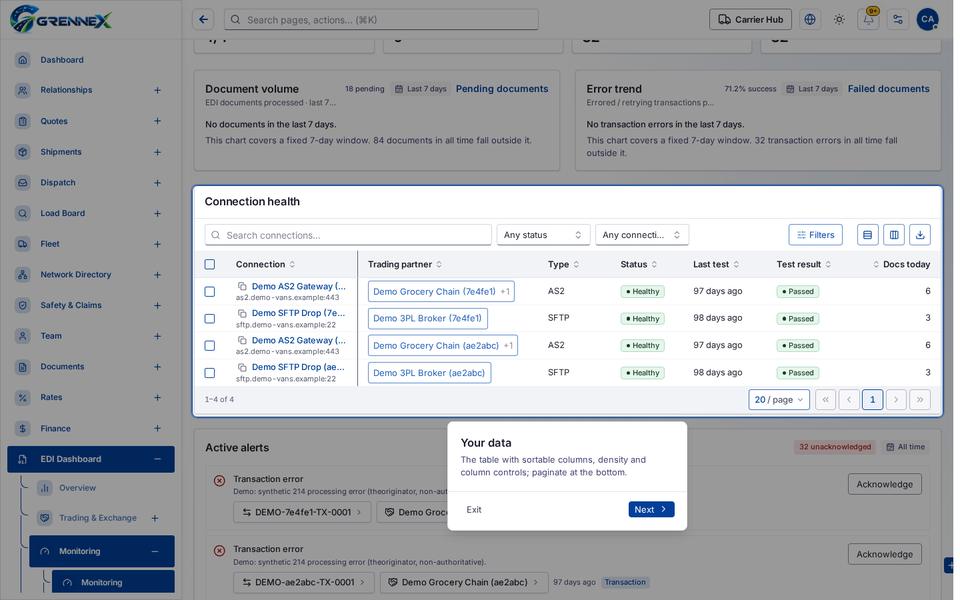Click the back arrow button in top bar

tap(203, 20)
